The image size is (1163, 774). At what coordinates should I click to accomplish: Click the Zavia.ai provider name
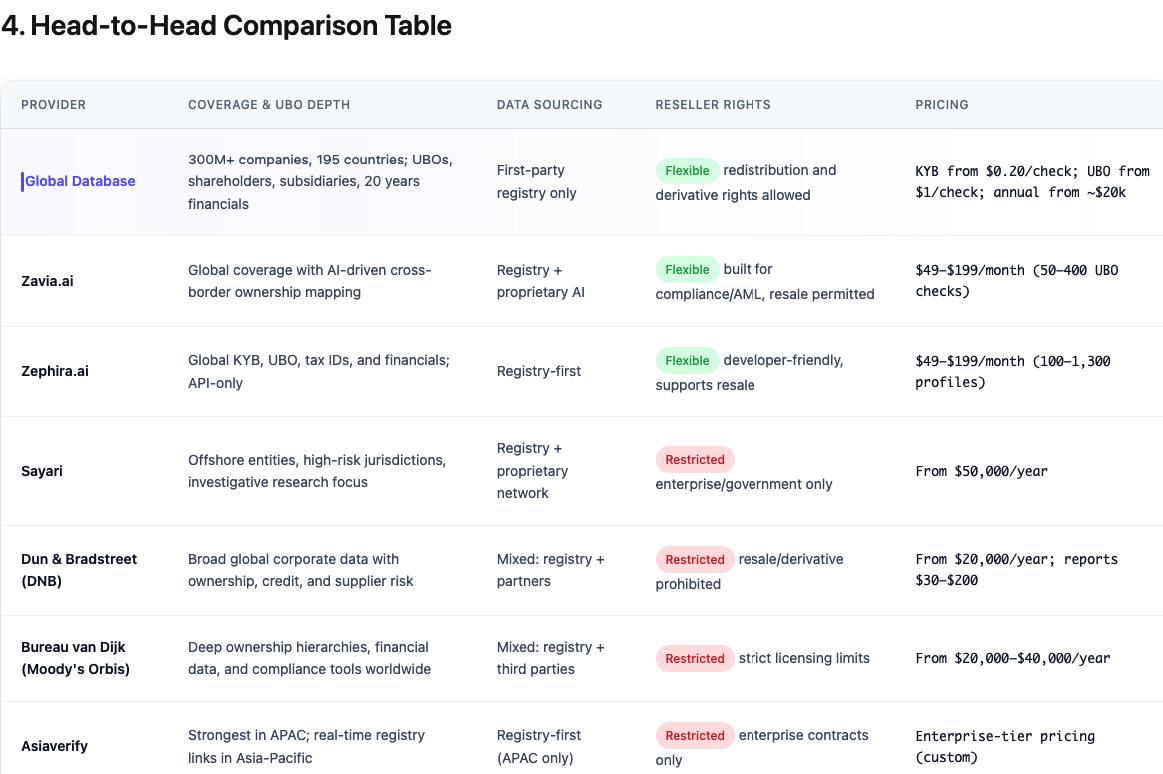[x=47, y=281]
